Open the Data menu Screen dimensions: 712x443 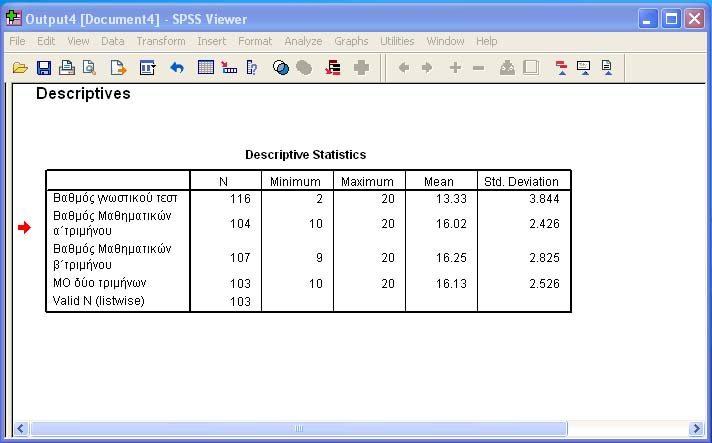(113, 41)
